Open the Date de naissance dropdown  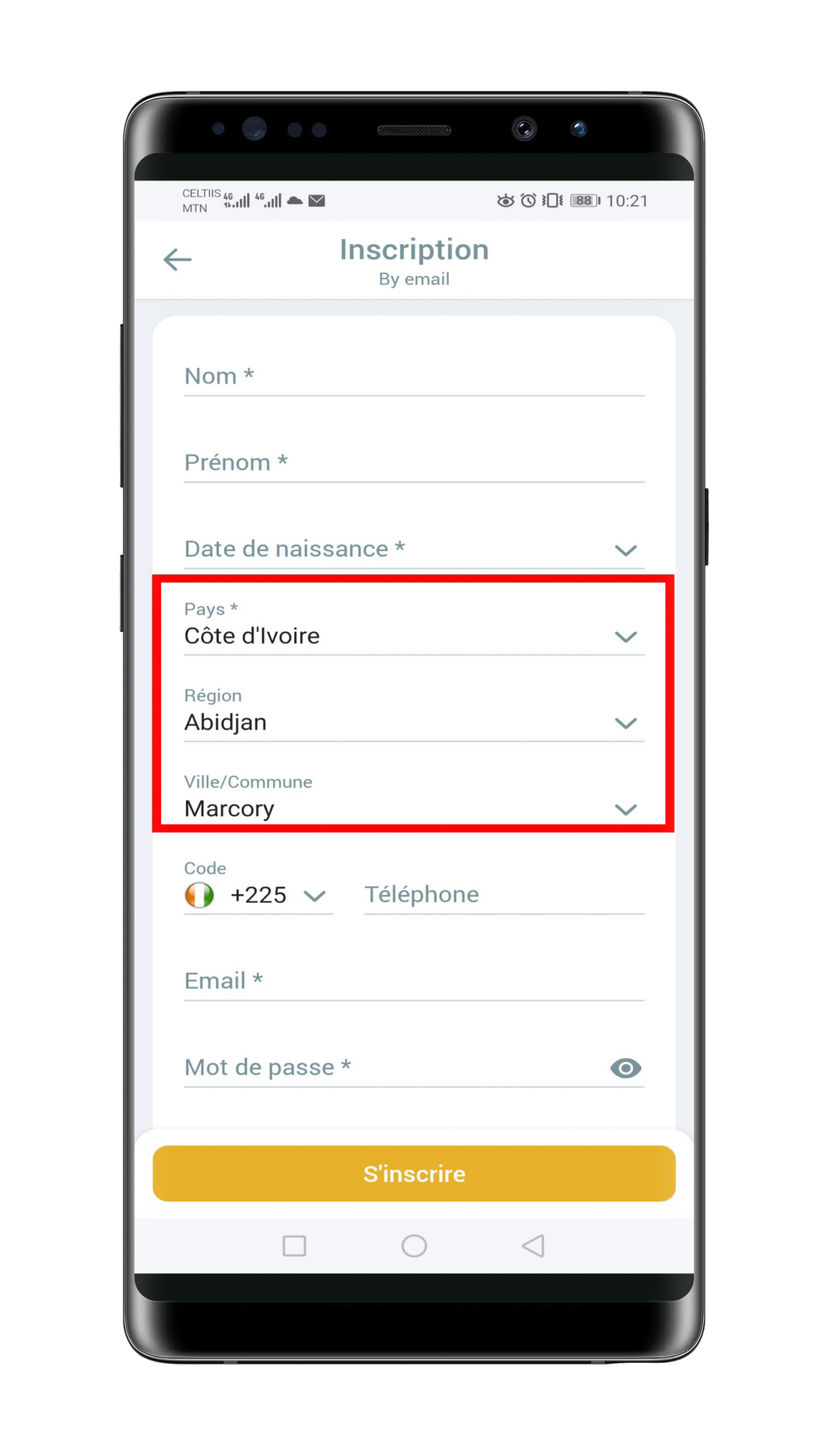(x=414, y=549)
